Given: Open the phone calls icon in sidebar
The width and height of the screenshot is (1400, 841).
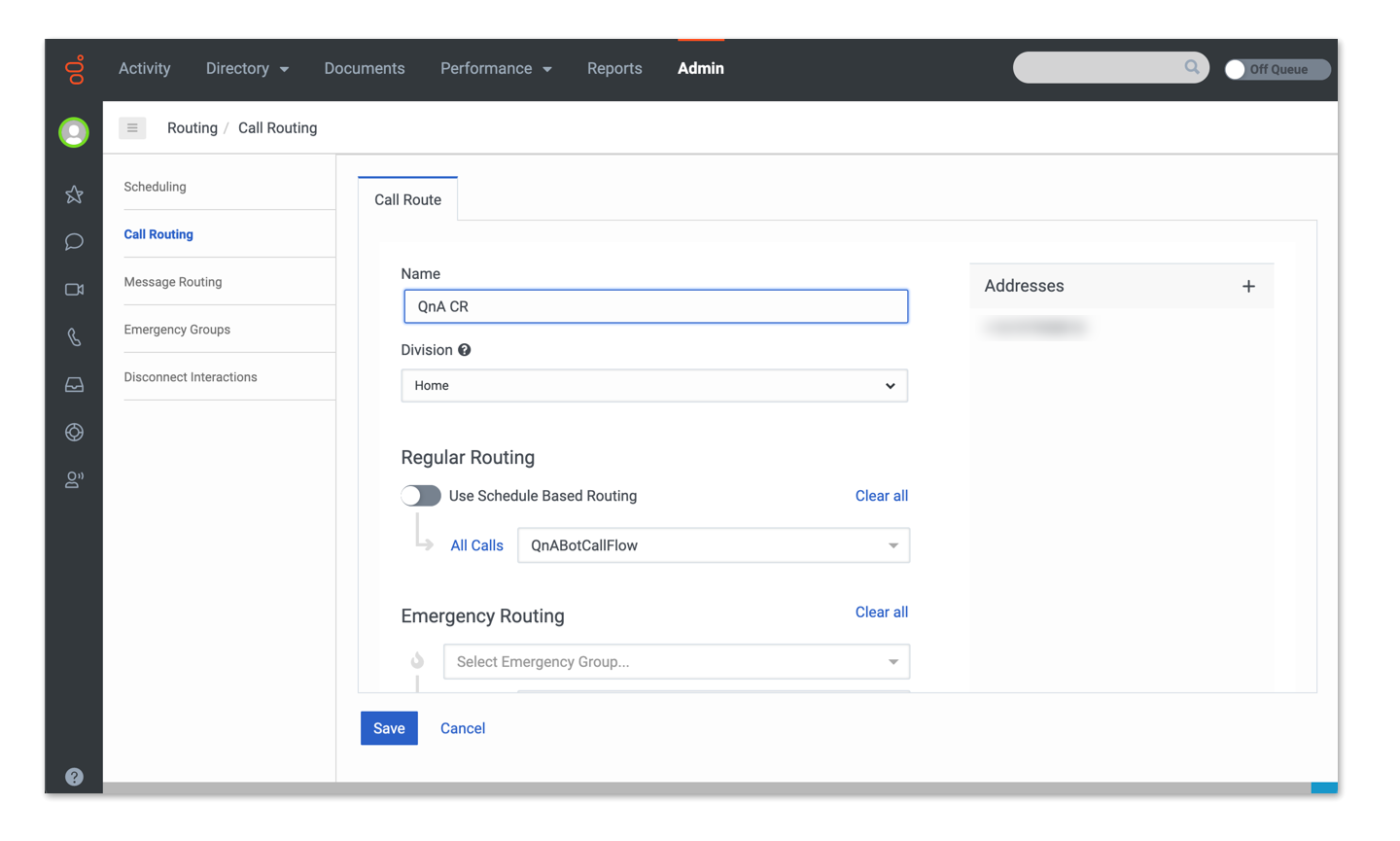Looking at the screenshot, I should point(74,337).
